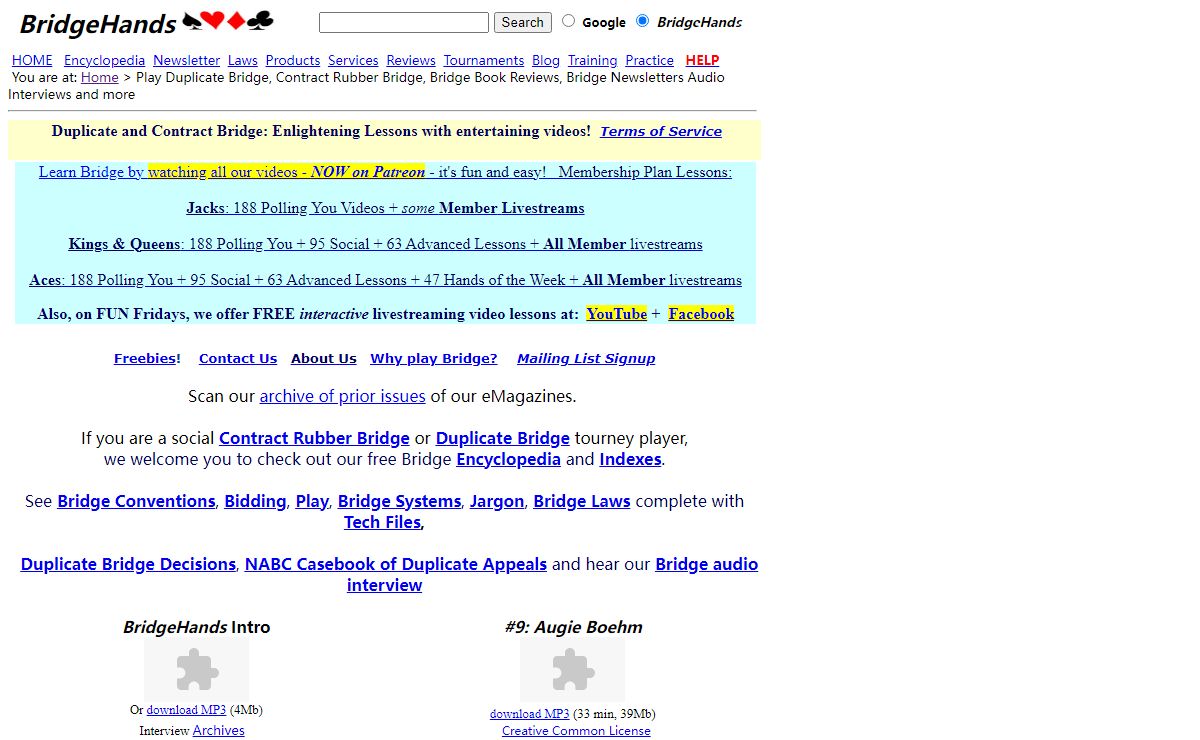Open NABC Casebook of Duplicate Appeals link
Image resolution: width=1200 pixels, height=740 pixels.
[396, 564]
